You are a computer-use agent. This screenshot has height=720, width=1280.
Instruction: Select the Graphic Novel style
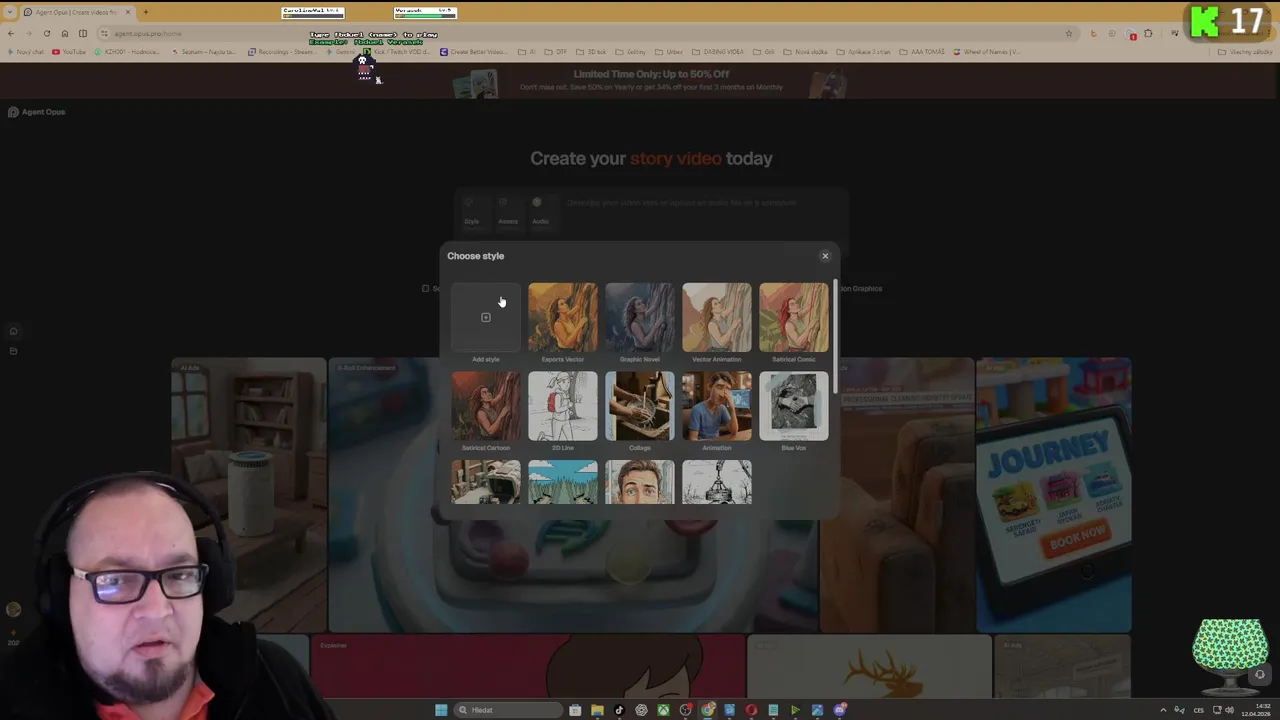click(640, 317)
